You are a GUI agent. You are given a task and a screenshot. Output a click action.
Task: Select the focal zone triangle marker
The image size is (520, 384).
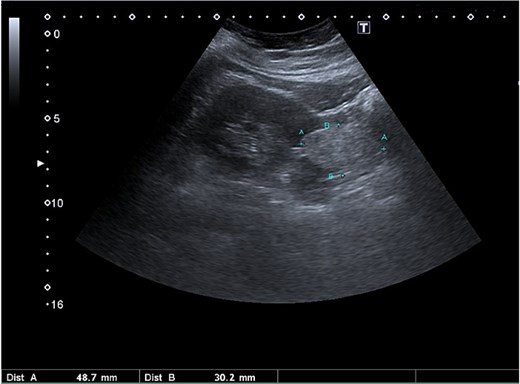click(x=40, y=163)
